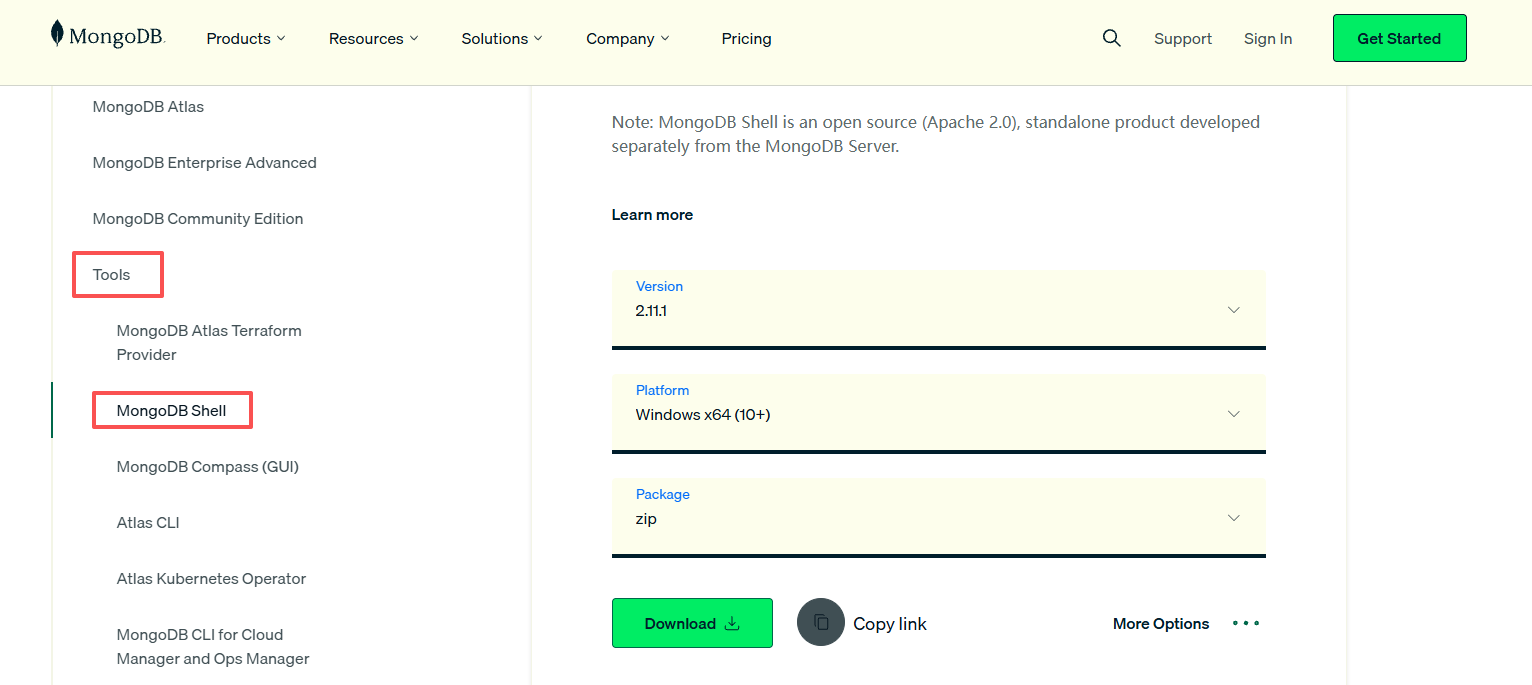
Task: Open MongoDB CLI for Cloud Manager entry
Action: pos(213,647)
